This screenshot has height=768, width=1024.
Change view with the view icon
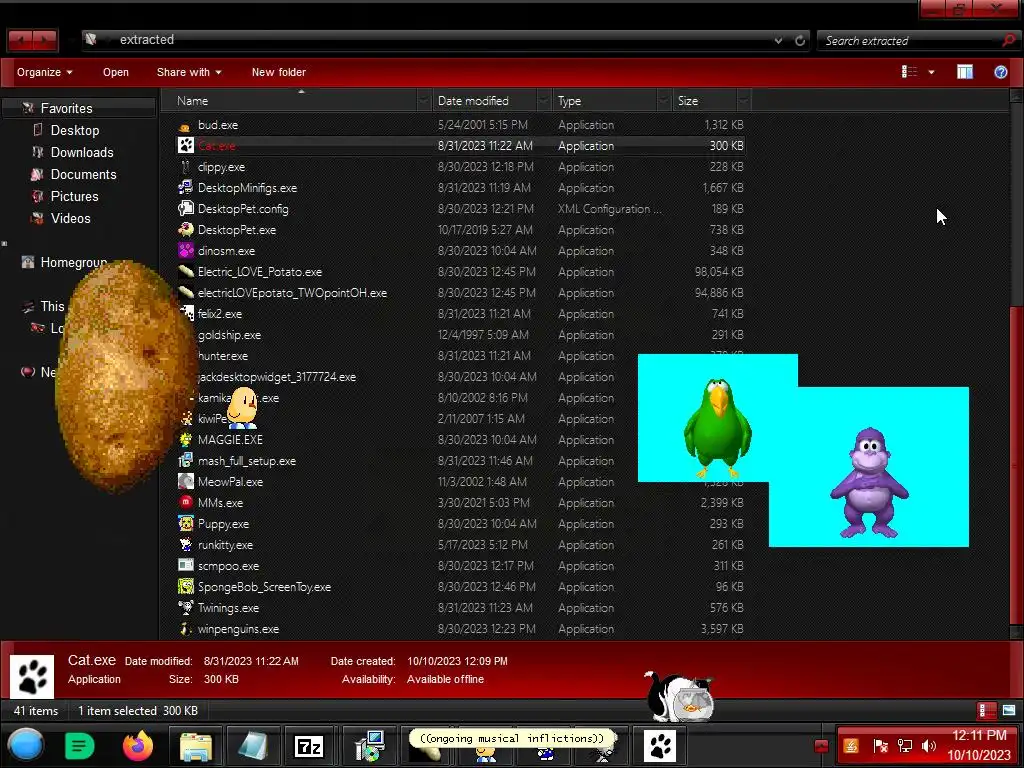click(x=909, y=72)
